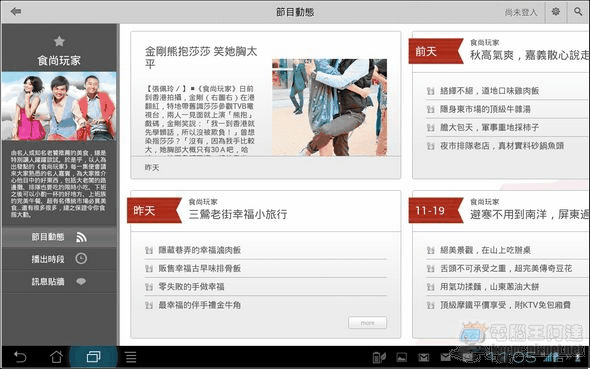The height and width of the screenshot is (369, 590).
Task: Select 訊息貼牆 sidebar tab
Action: tap(59, 281)
